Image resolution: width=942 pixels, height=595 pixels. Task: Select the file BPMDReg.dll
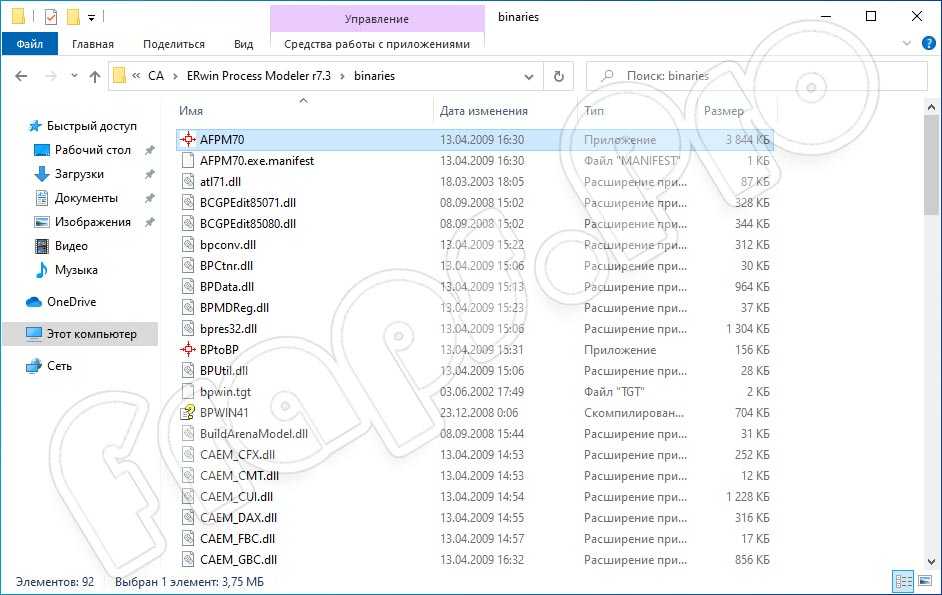pos(475,308)
